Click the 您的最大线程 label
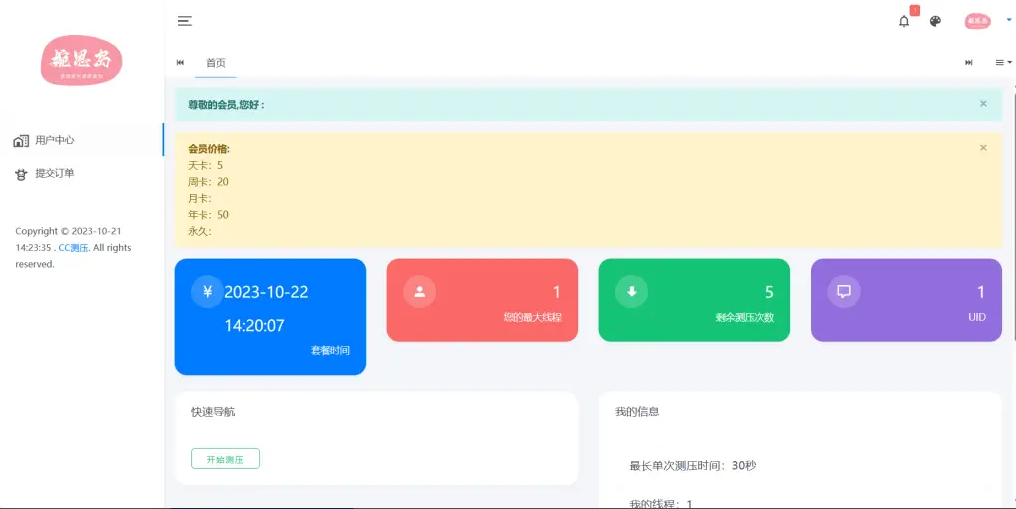This screenshot has width=1016, height=509. [533, 317]
